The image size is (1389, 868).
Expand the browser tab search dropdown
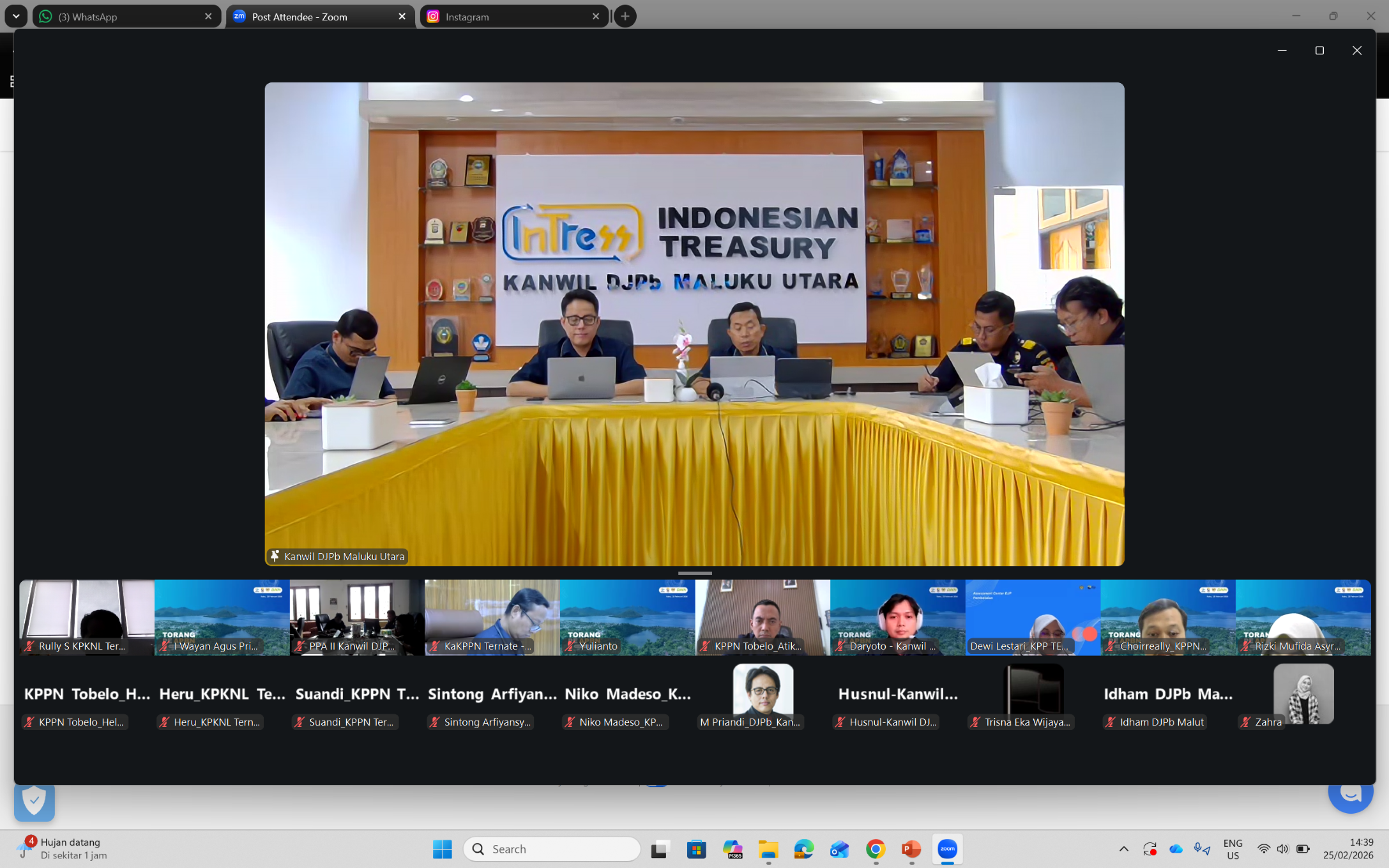point(16,16)
